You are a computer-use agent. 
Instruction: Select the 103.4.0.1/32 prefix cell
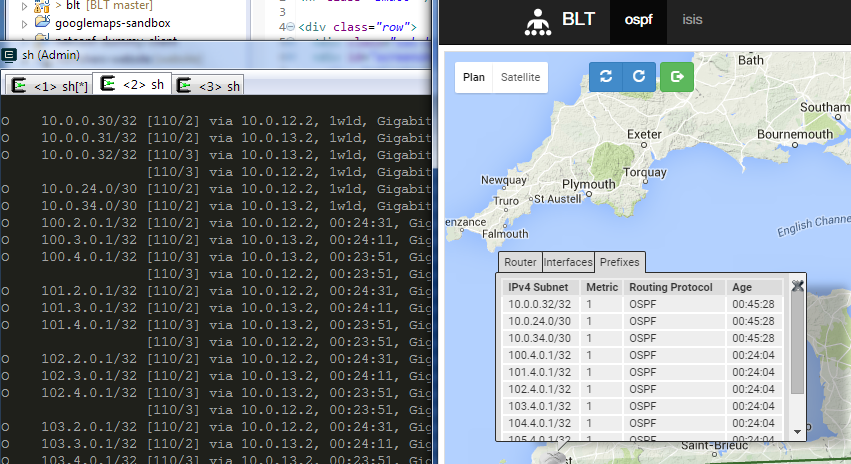[x=539, y=406]
